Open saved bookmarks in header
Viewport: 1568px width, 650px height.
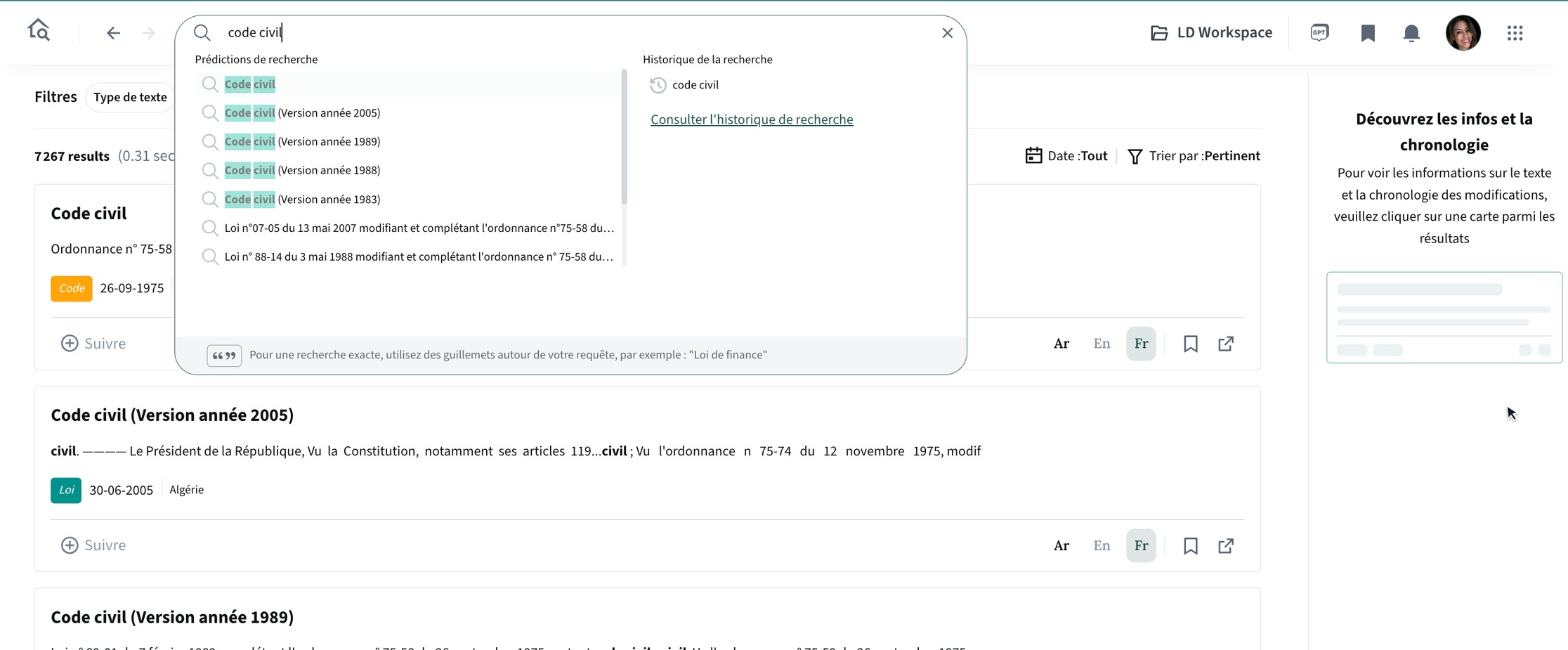(x=1367, y=33)
